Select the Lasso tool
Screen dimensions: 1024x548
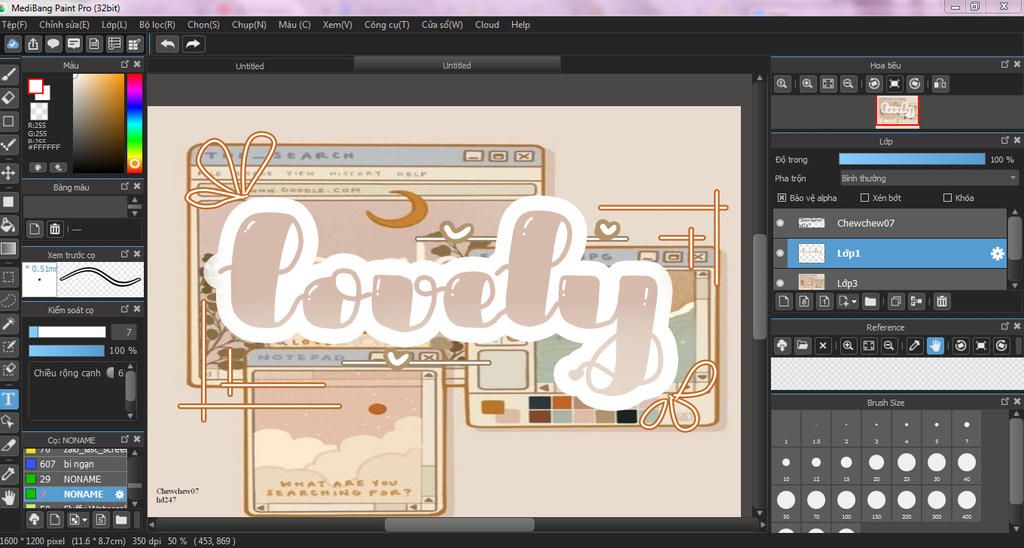tap(8, 300)
